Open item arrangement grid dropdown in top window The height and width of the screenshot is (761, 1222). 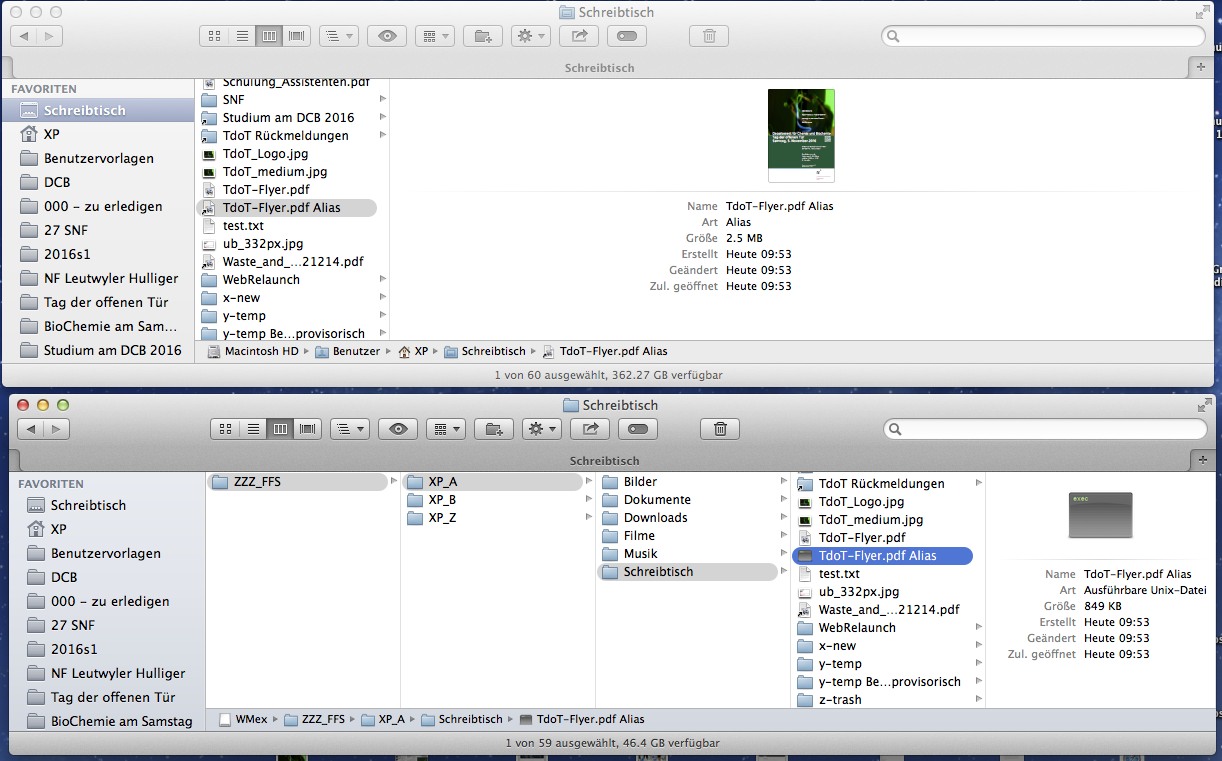[435, 36]
